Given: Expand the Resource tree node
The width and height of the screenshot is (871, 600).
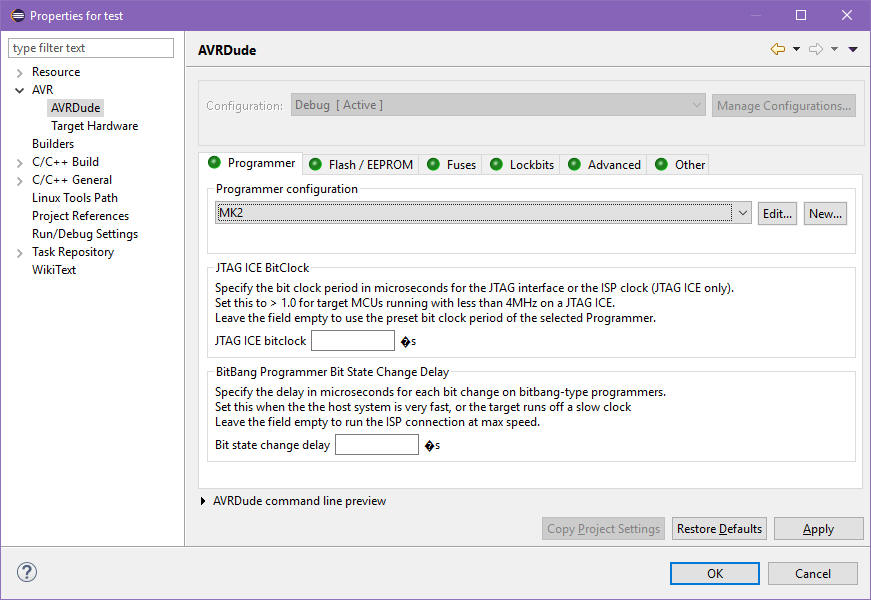Looking at the screenshot, I should point(19,72).
